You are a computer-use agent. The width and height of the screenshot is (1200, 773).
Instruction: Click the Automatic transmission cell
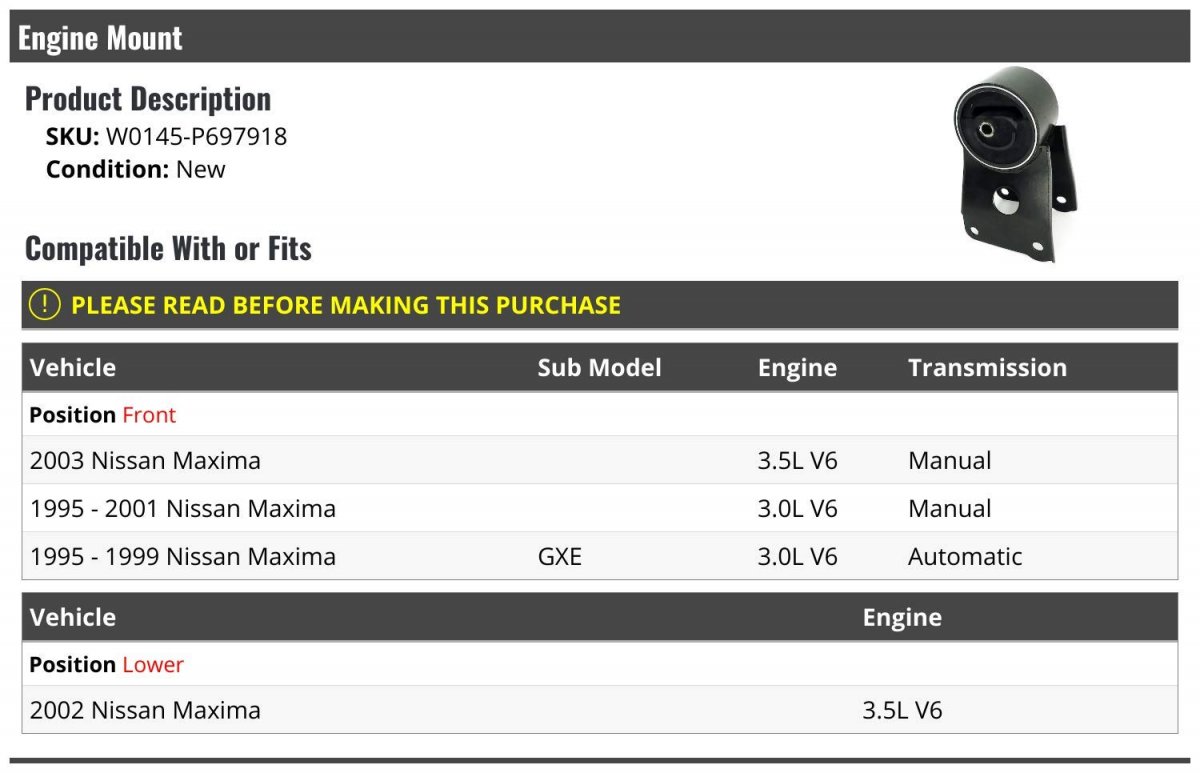tap(965, 557)
